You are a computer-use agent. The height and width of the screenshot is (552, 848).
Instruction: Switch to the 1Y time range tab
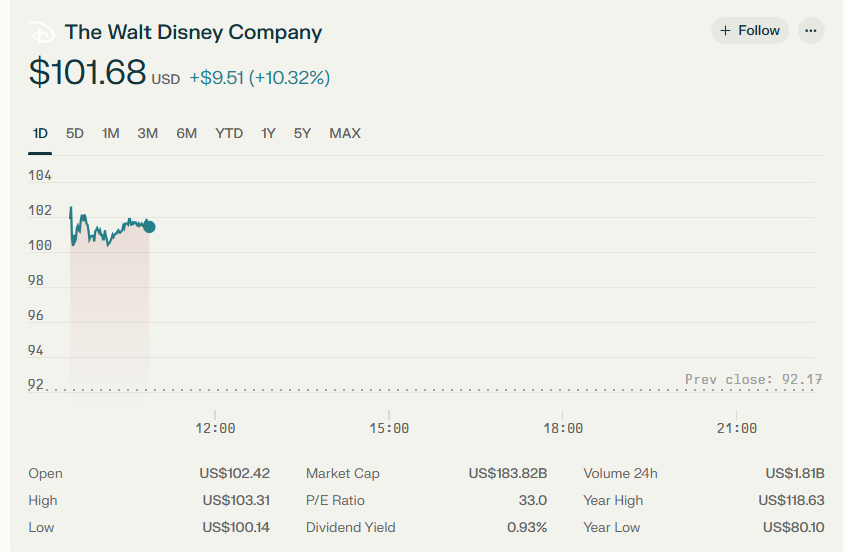(x=268, y=133)
